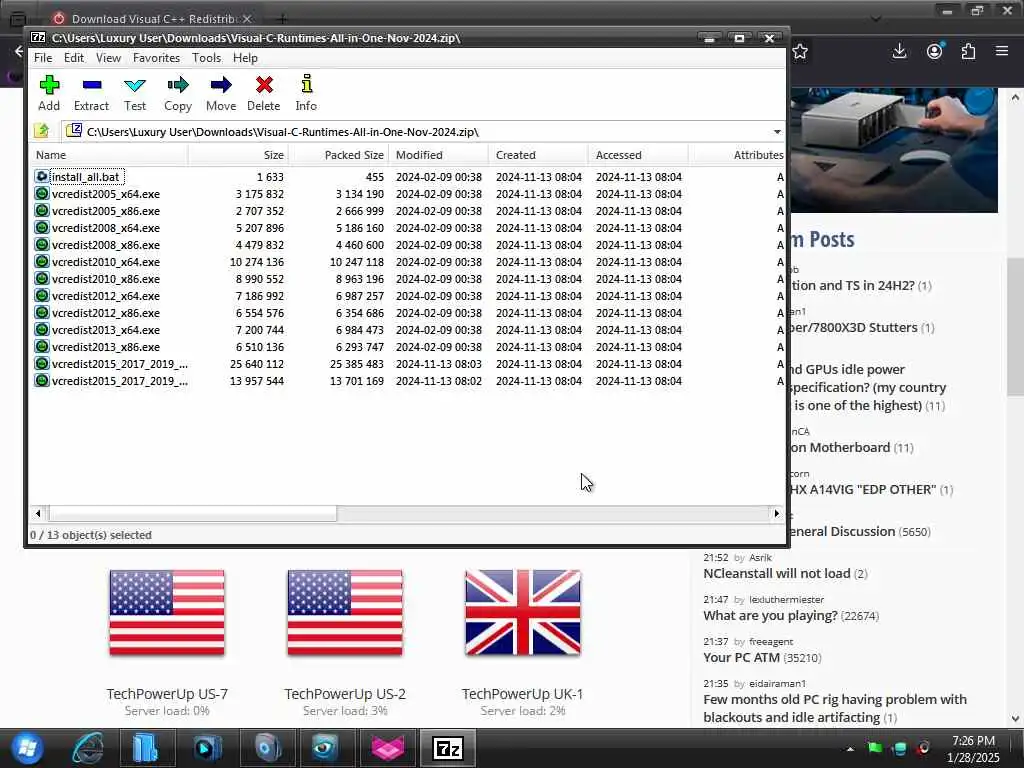Open the NCleanstall will not load post
The height and width of the screenshot is (768, 1024).
click(x=776, y=573)
